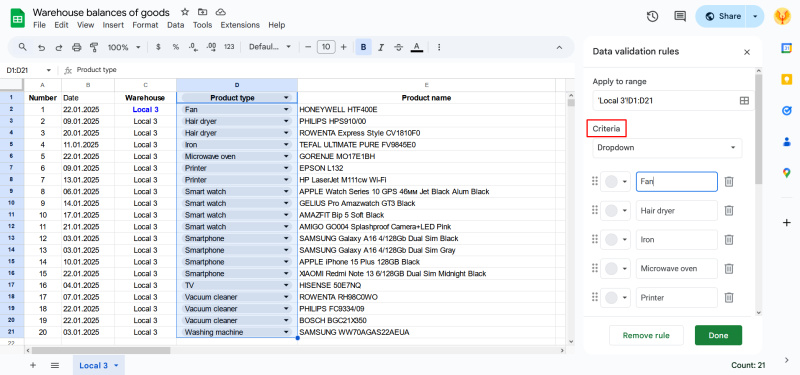Open Google Tasks in the side panel

coord(786,110)
